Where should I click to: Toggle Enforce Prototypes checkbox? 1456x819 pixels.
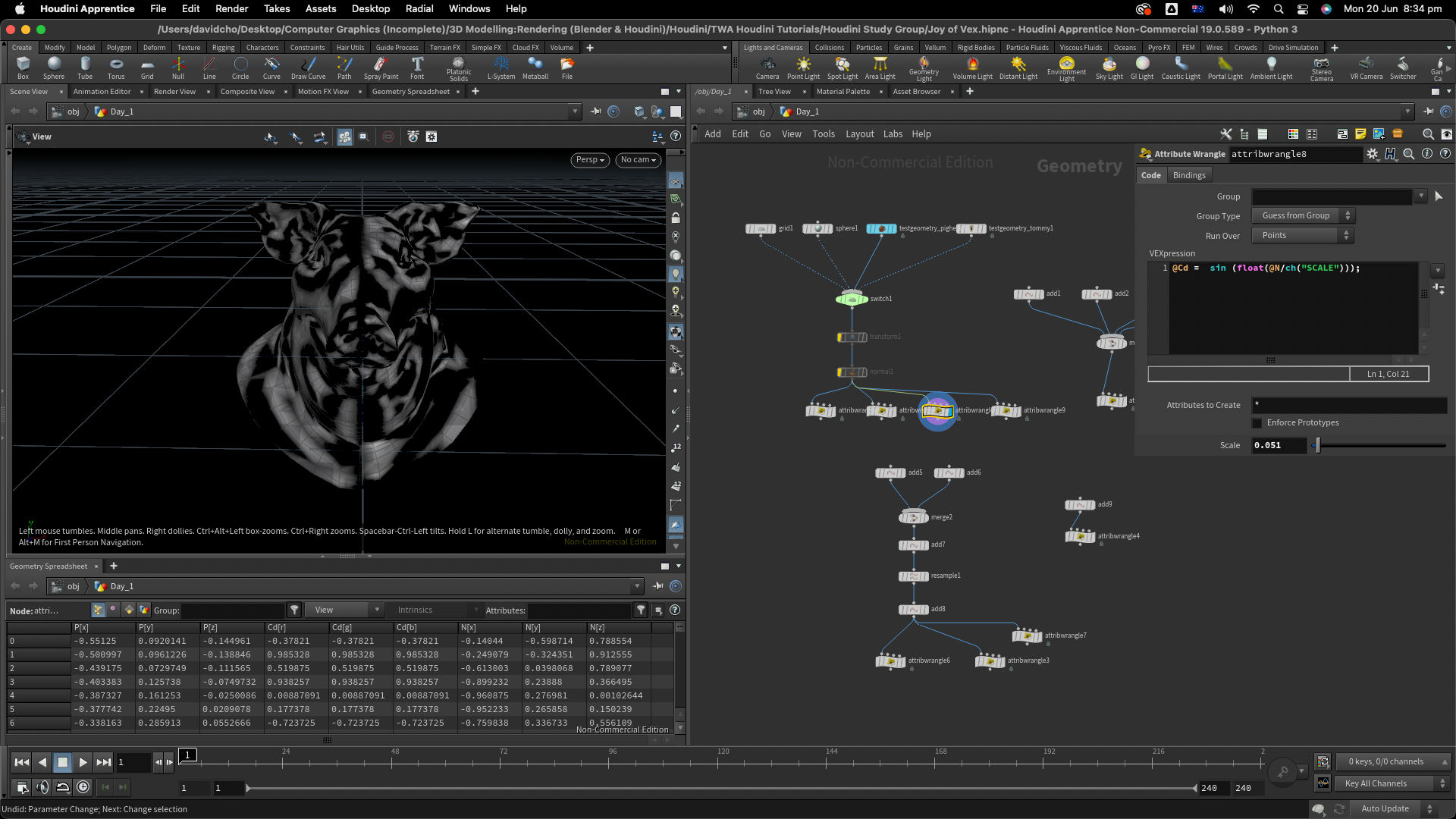coord(1257,423)
